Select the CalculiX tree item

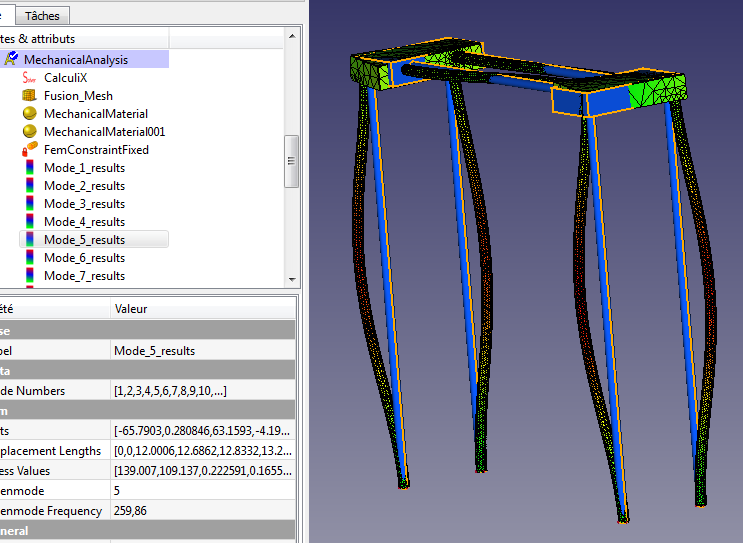pos(65,78)
